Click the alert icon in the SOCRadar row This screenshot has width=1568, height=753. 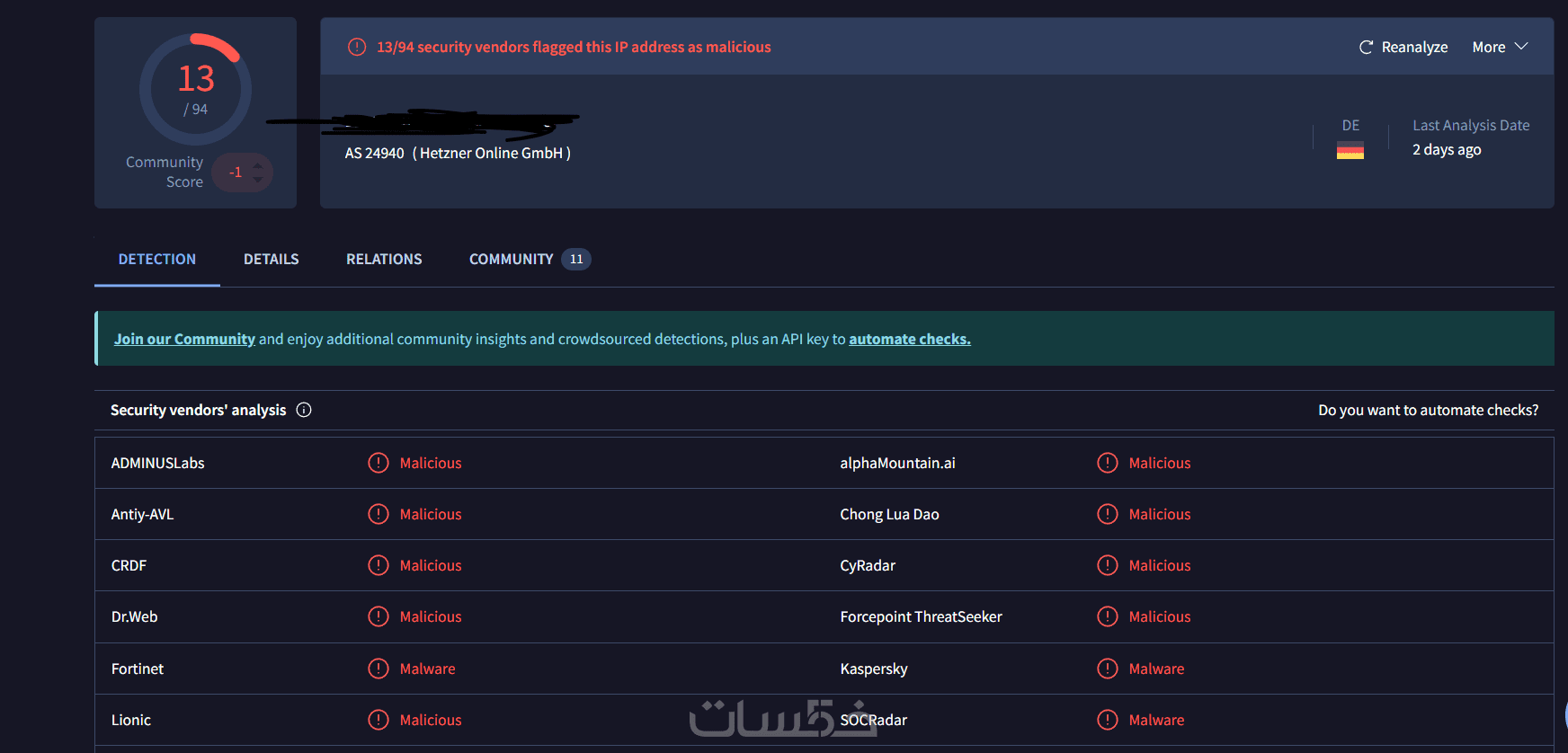click(1108, 720)
